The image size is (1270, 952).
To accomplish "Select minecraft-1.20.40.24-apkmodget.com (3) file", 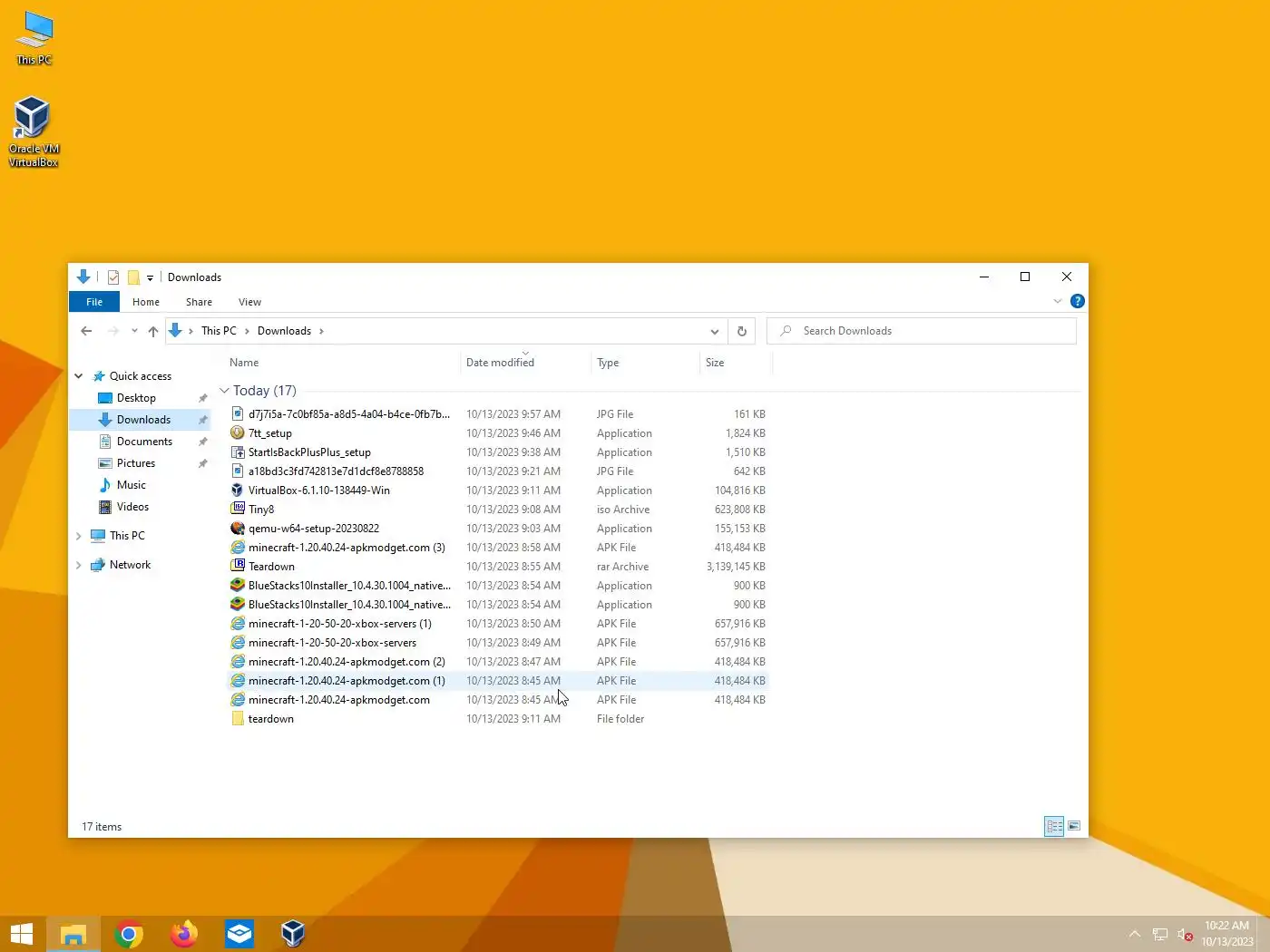I will click(347, 548).
